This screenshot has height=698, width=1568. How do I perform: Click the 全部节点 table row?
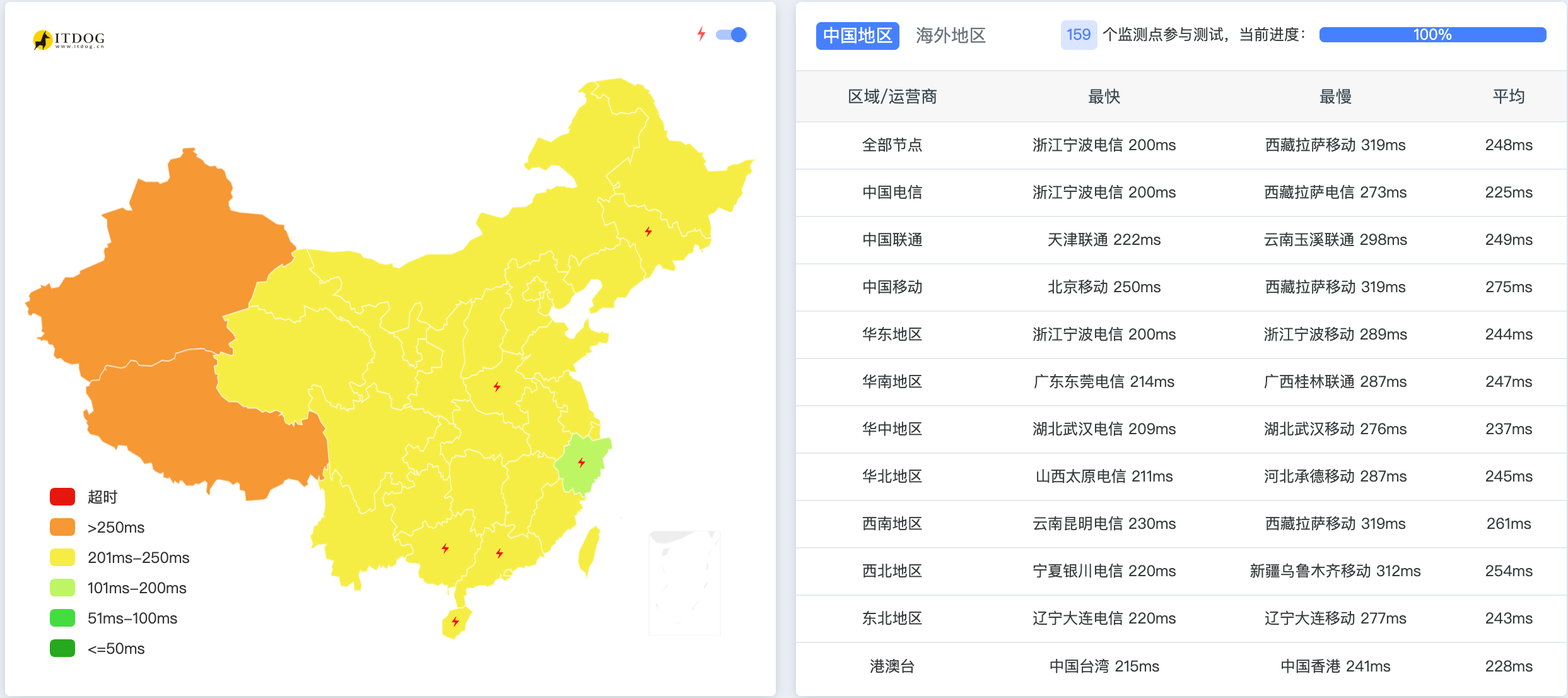[x=893, y=145]
